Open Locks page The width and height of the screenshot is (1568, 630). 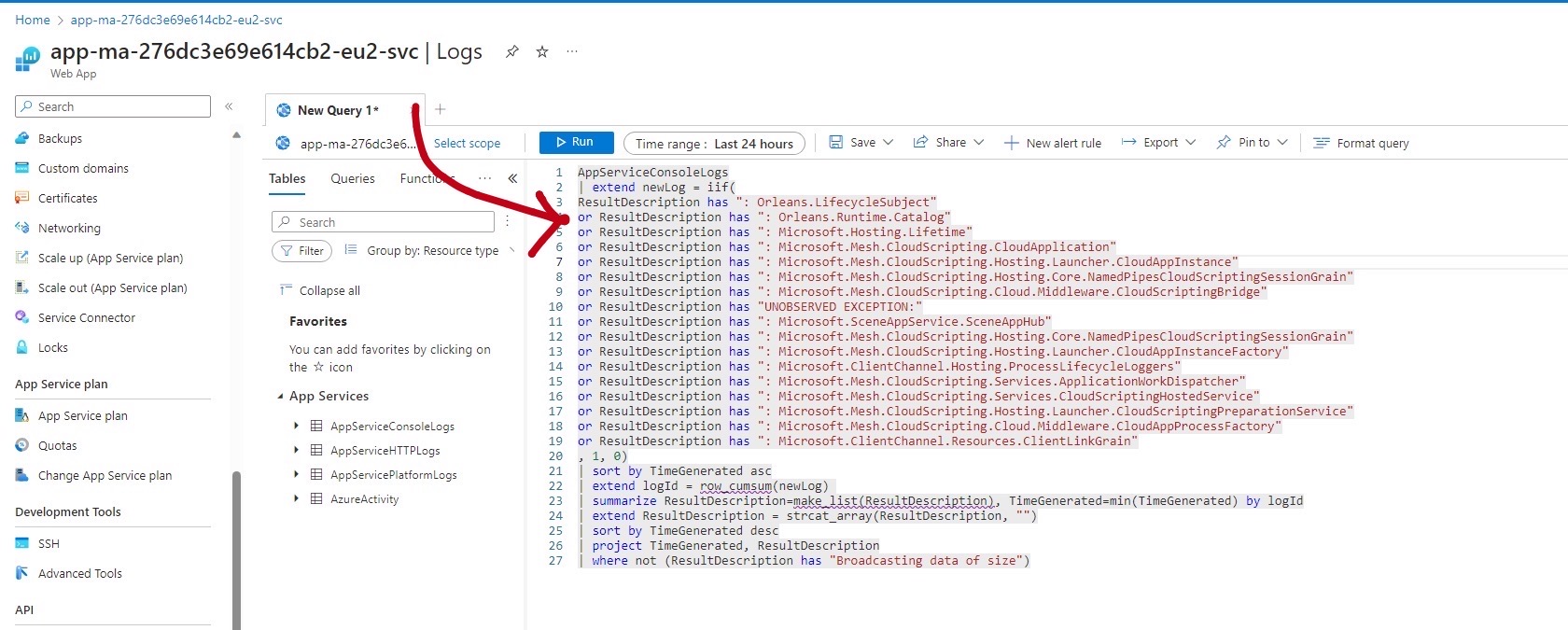point(53,347)
